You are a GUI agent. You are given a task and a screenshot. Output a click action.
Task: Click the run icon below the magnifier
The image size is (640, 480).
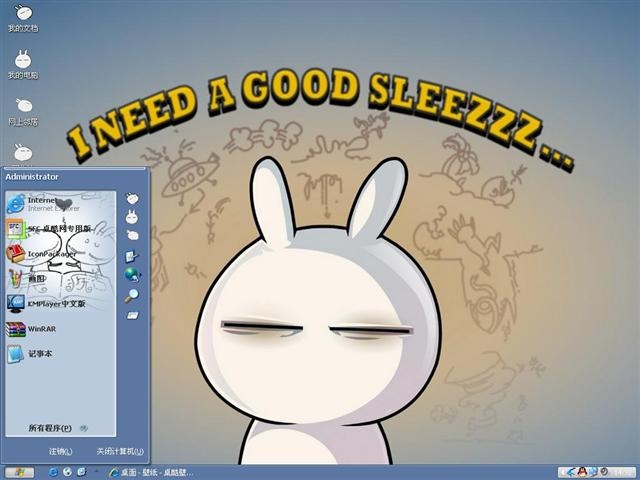click(x=132, y=315)
